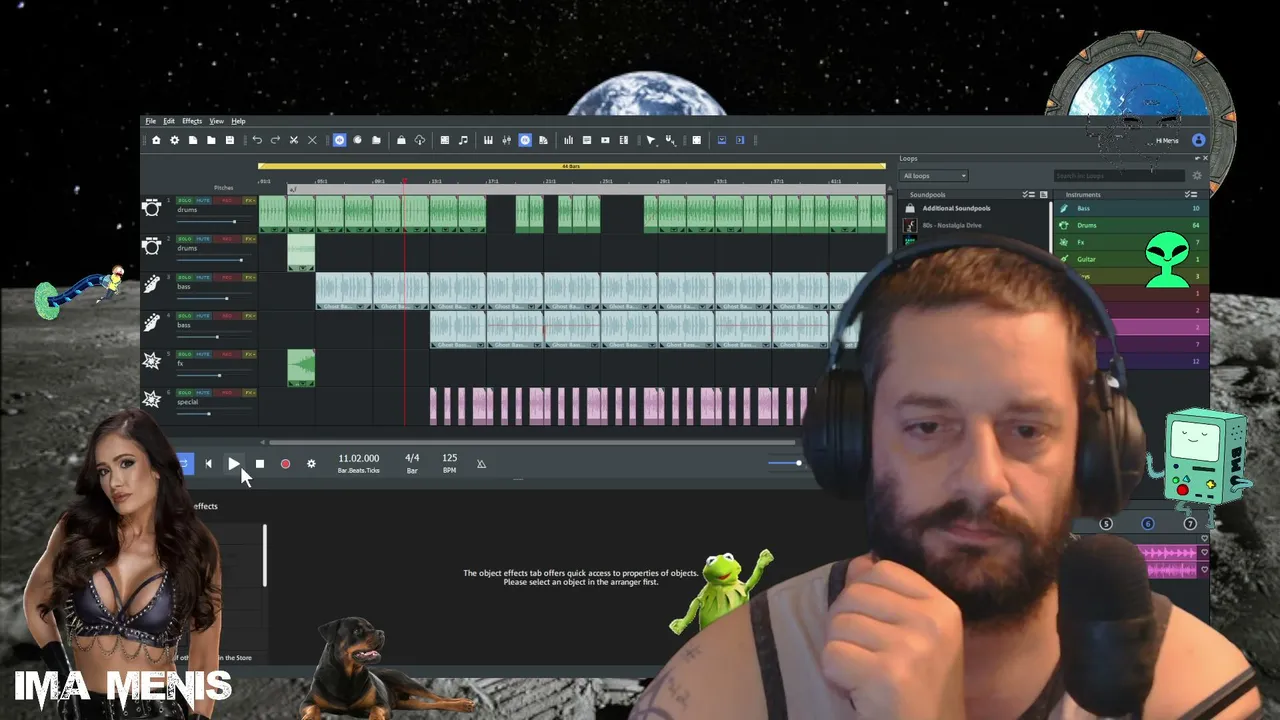This screenshot has width=1280, height=720.
Task: Open the FX dropdown on track 4
Action: tap(250, 316)
